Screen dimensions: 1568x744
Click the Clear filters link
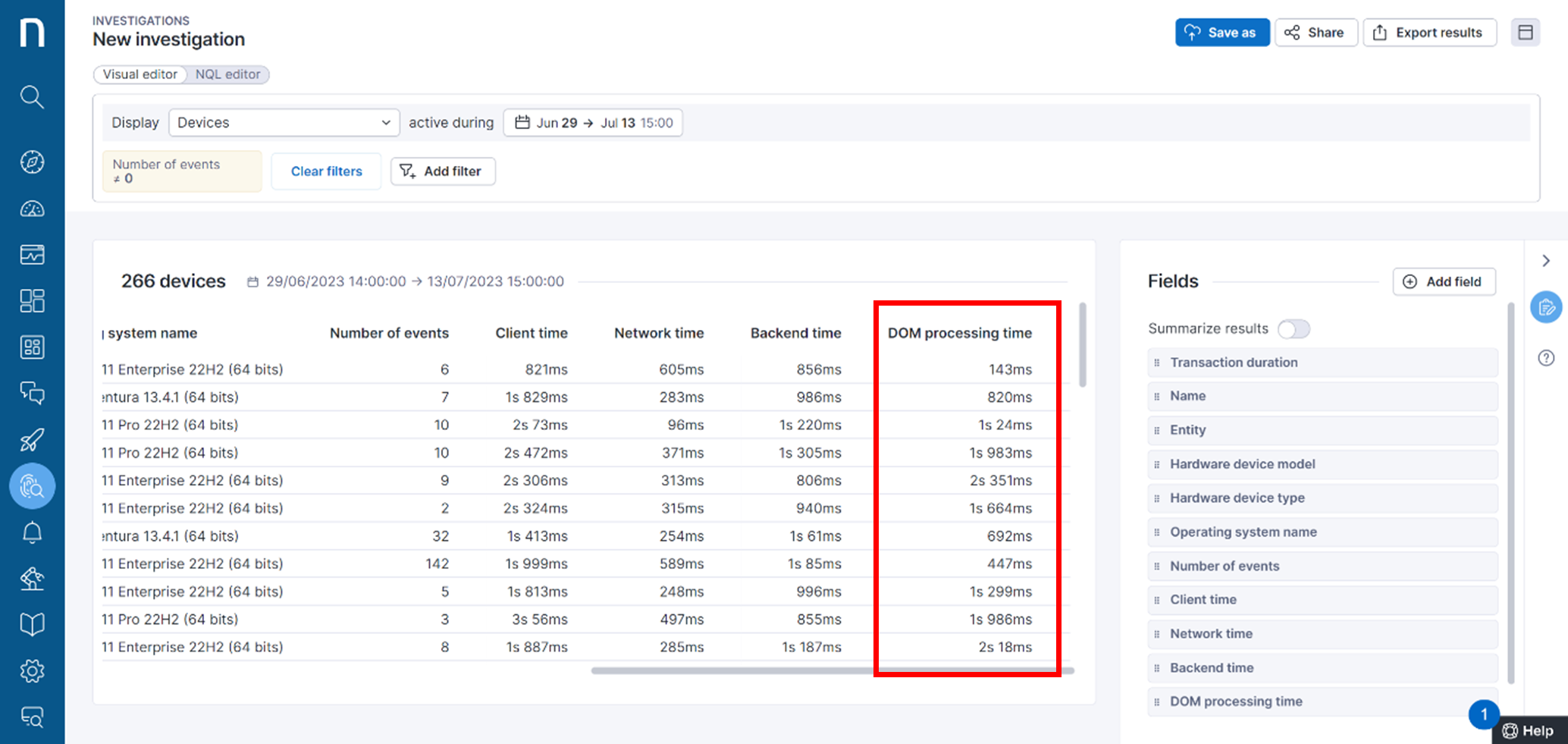pos(326,171)
